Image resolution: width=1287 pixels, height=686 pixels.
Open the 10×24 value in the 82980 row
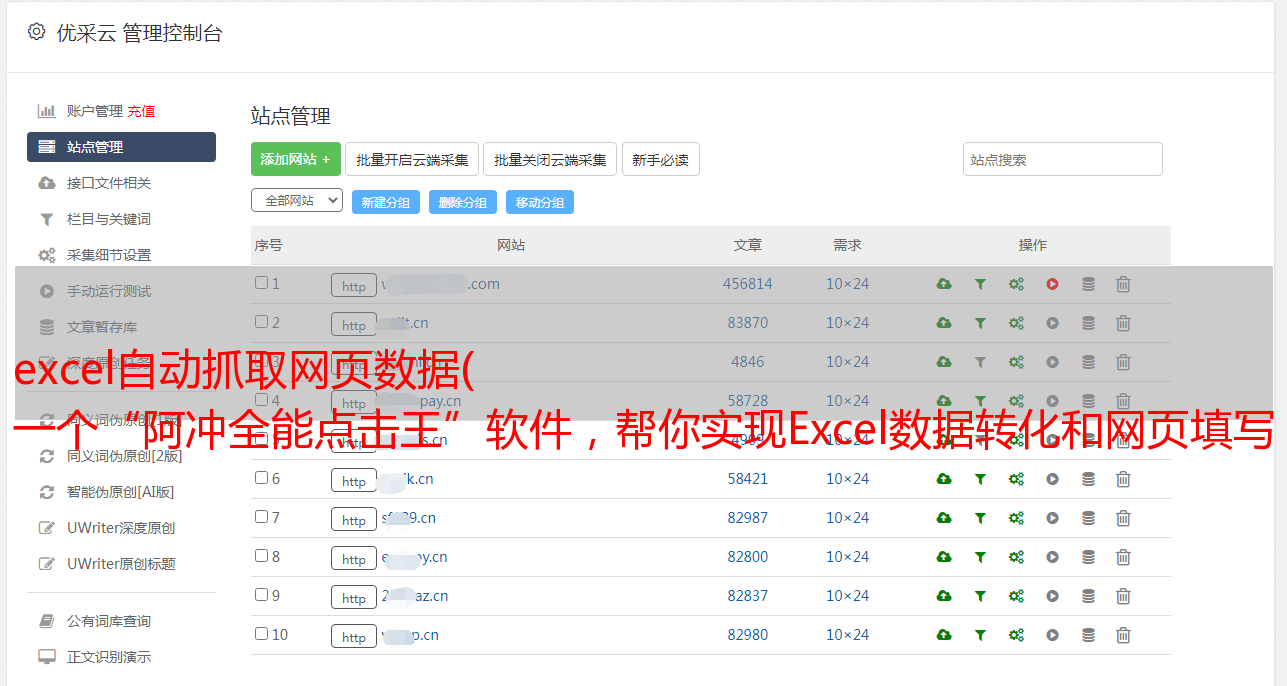click(847, 635)
